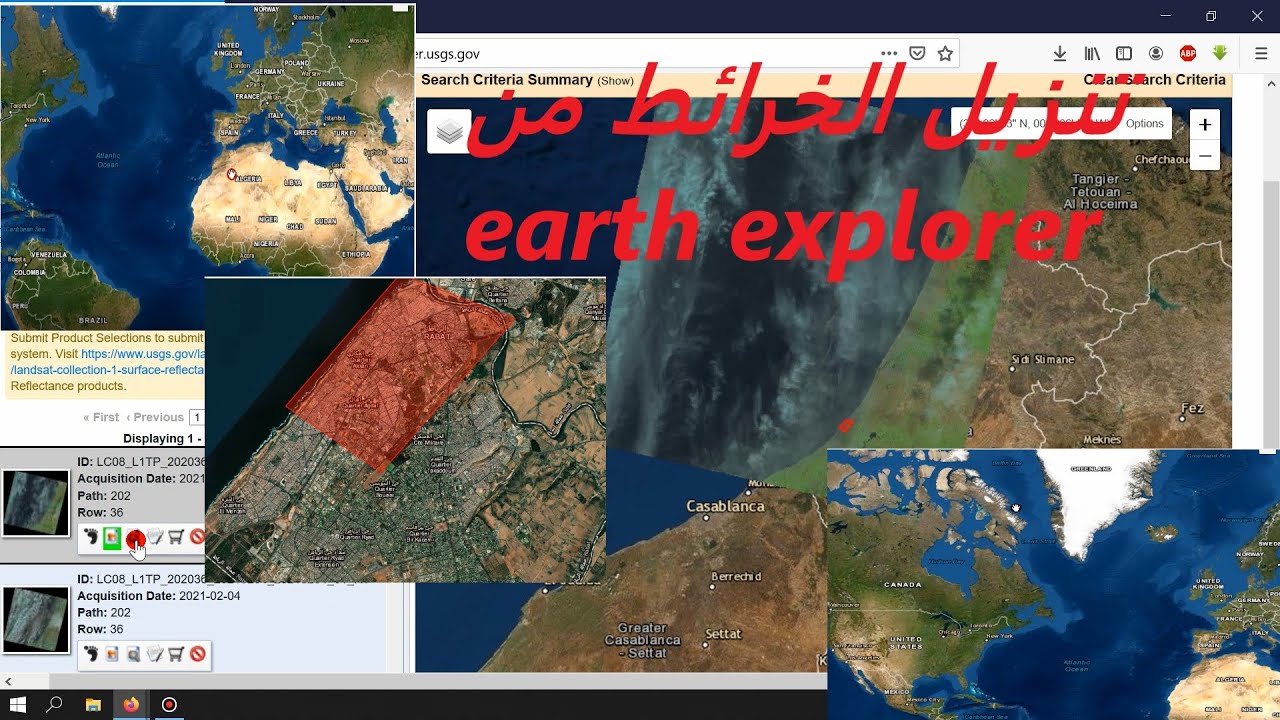Switch to Firefox in taskbar

coord(131,704)
